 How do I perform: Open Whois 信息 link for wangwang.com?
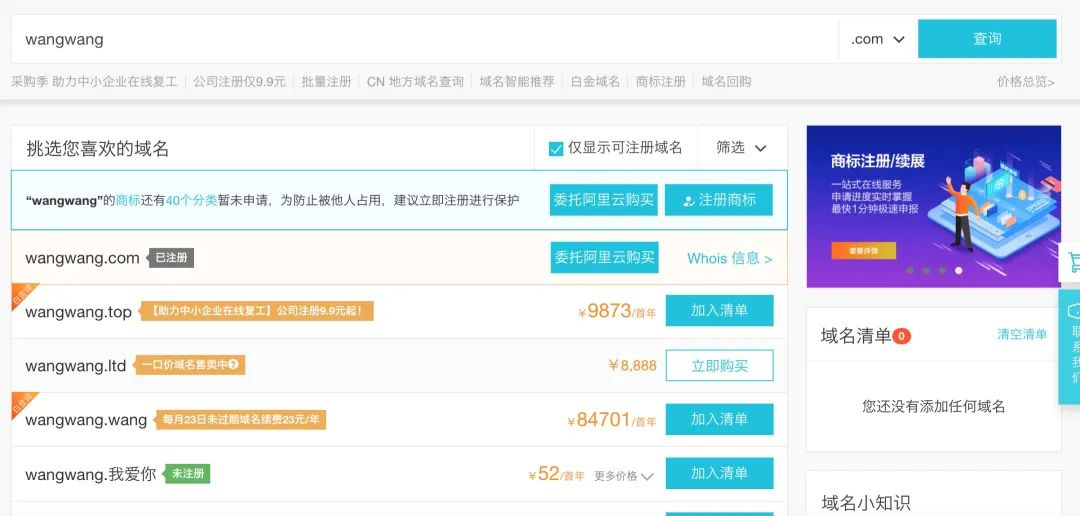(x=729, y=258)
